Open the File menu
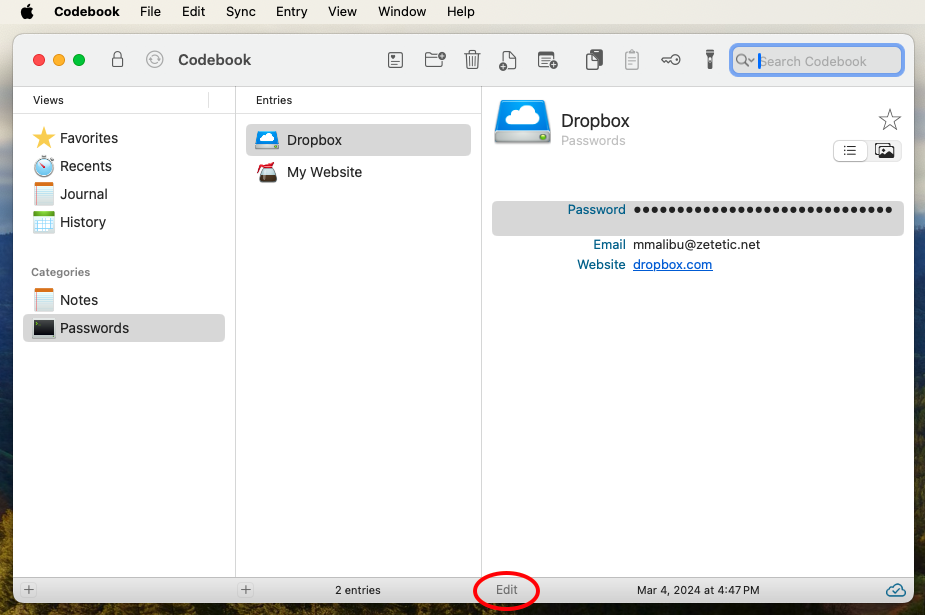 pos(150,12)
